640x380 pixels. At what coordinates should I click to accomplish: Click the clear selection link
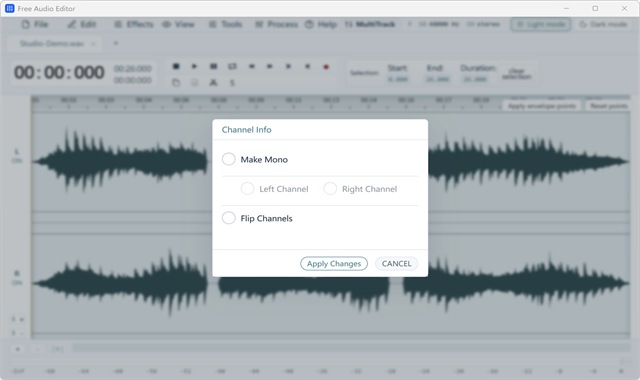tap(517, 74)
